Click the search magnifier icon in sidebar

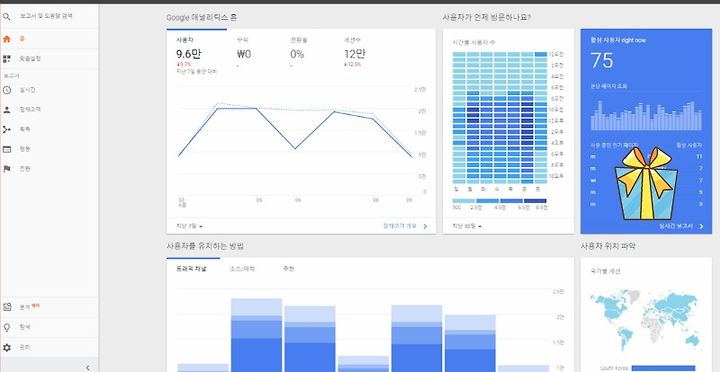tap(6, 17)
